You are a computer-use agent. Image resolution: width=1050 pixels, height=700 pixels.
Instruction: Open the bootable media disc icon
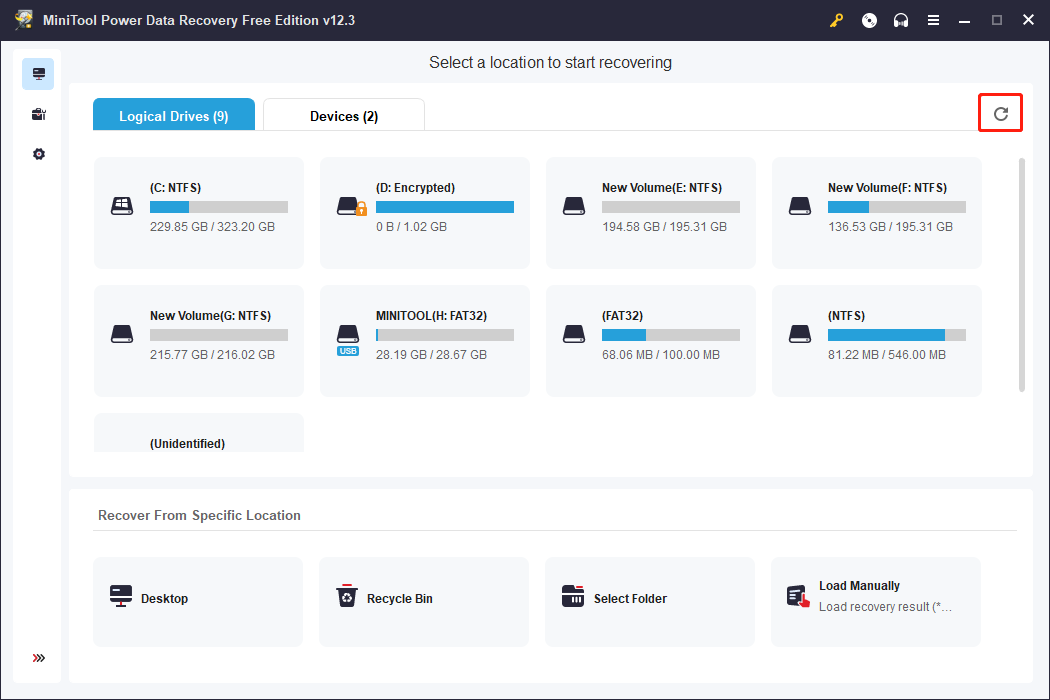tap(869, 20)
